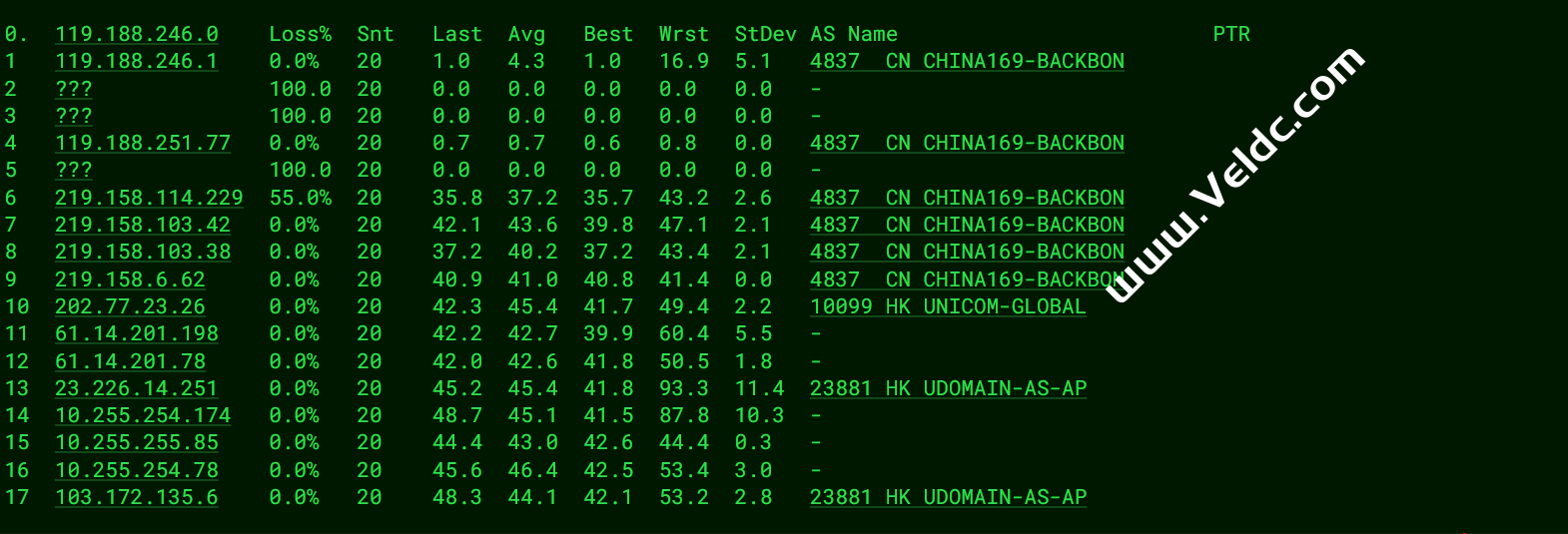The height and width of the screenshot is (534, 1568).
Task: Click the Avg column header
Action: [526, 34]
